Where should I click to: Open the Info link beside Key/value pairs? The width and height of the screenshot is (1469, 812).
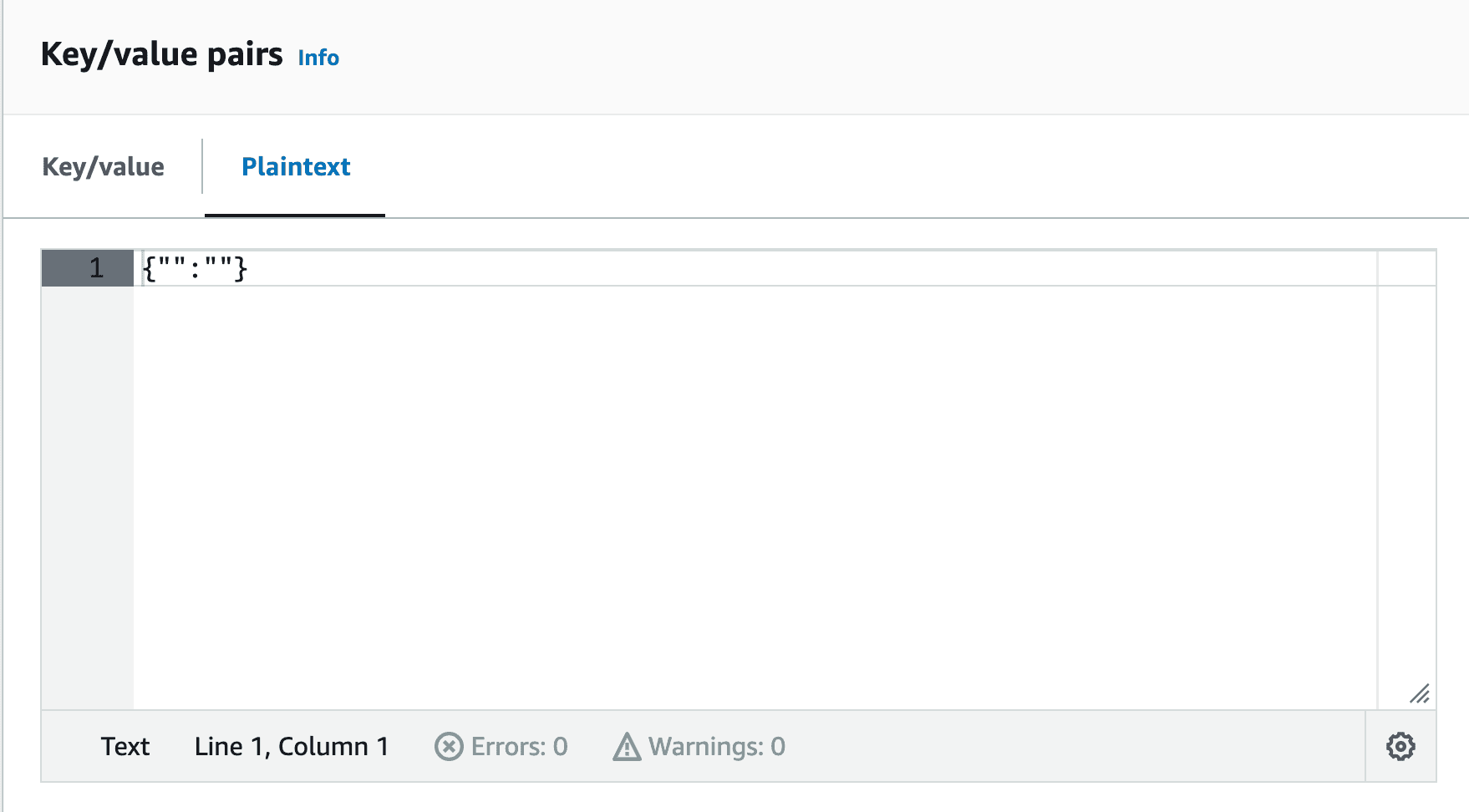point(318,58)
